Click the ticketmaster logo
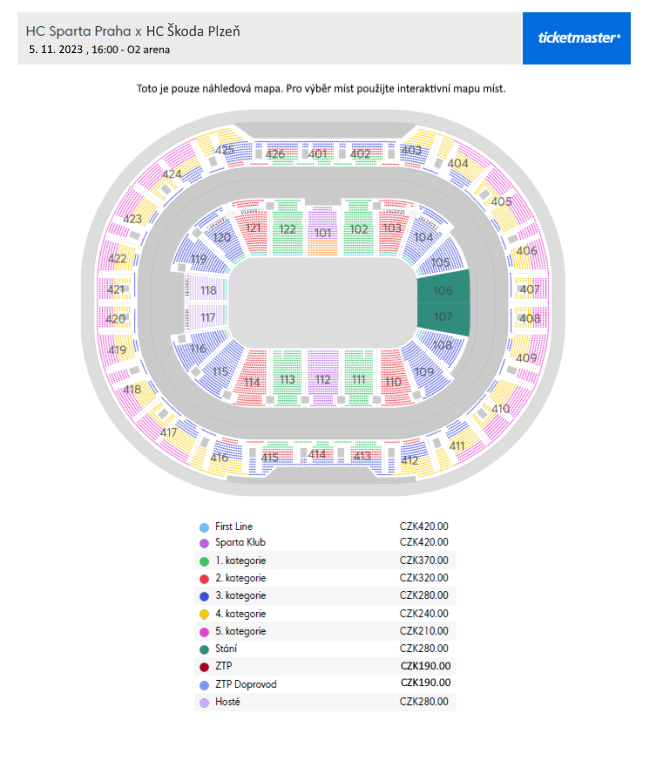The image size is (670, 768). (x=578, y=38)
